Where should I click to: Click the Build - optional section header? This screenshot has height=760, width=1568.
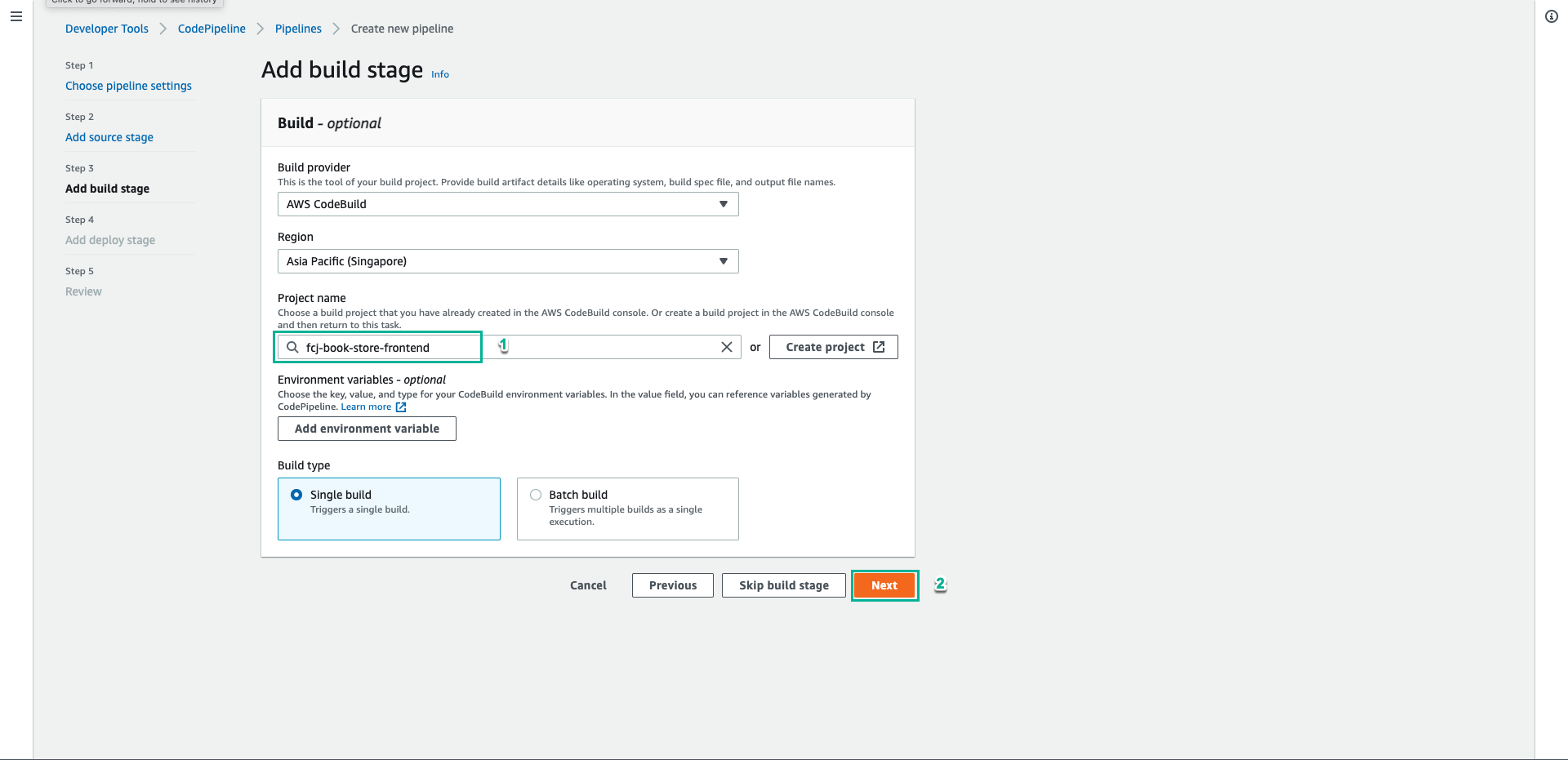tap(330, 123)
